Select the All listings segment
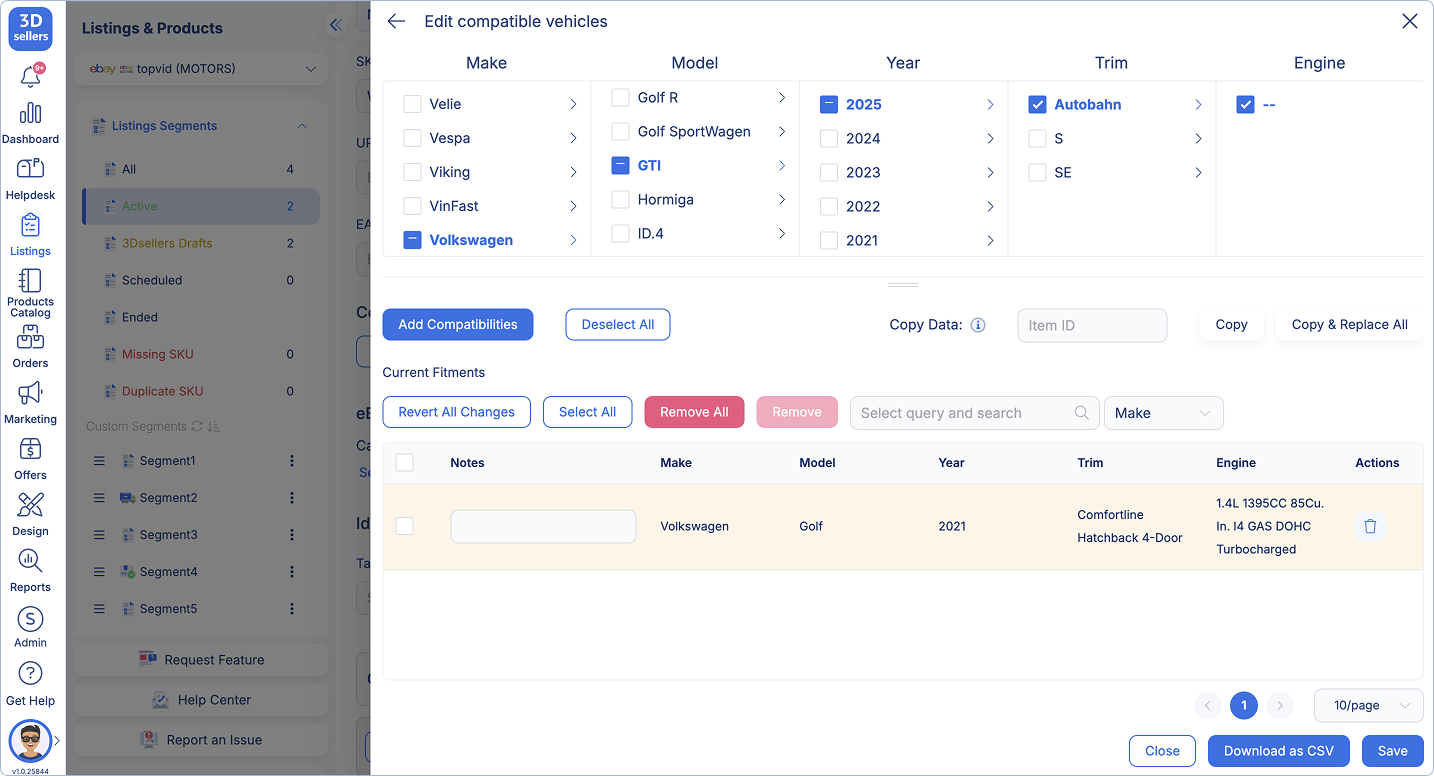 click(201, 169)
